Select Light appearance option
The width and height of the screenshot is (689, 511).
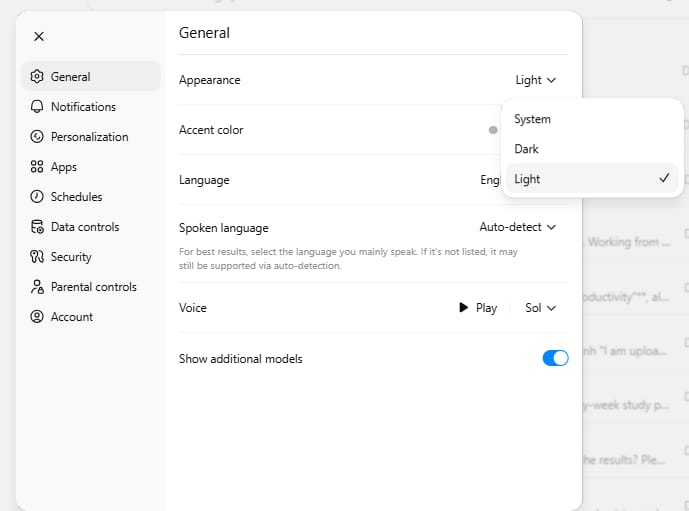click(x=592, y=179)
